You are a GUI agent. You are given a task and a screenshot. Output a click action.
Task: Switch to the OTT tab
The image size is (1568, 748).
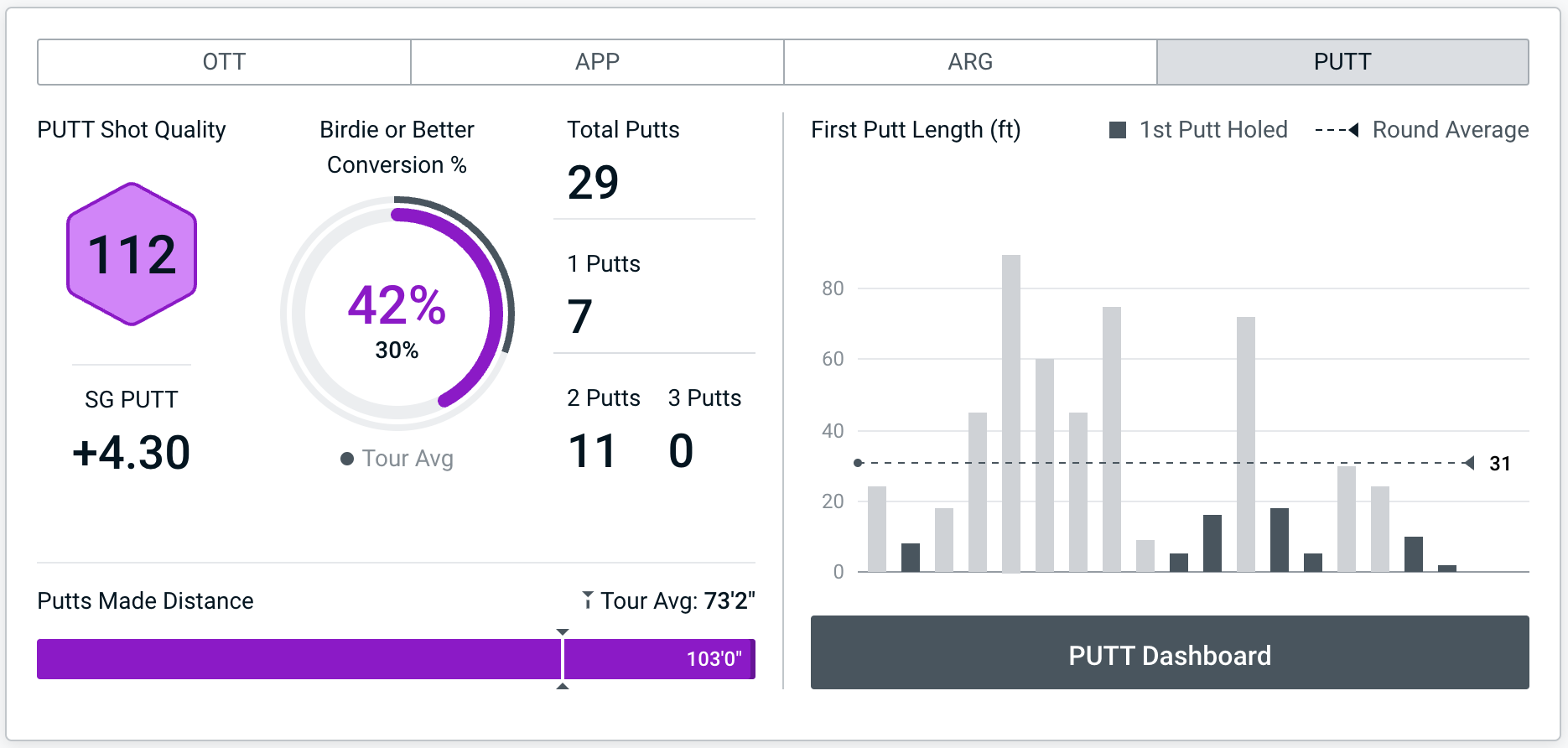[x=224, y=62]
